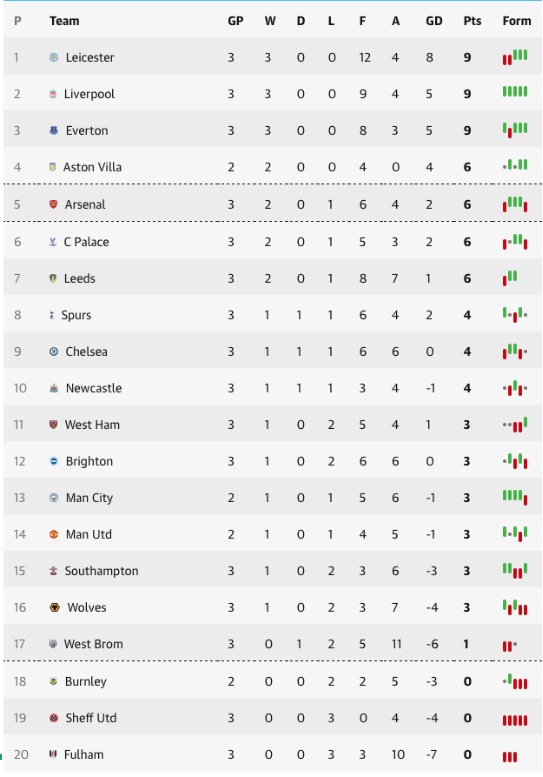Click Sheff Utd's all-red form bars
543x777 pixels.
coord(515,720)
